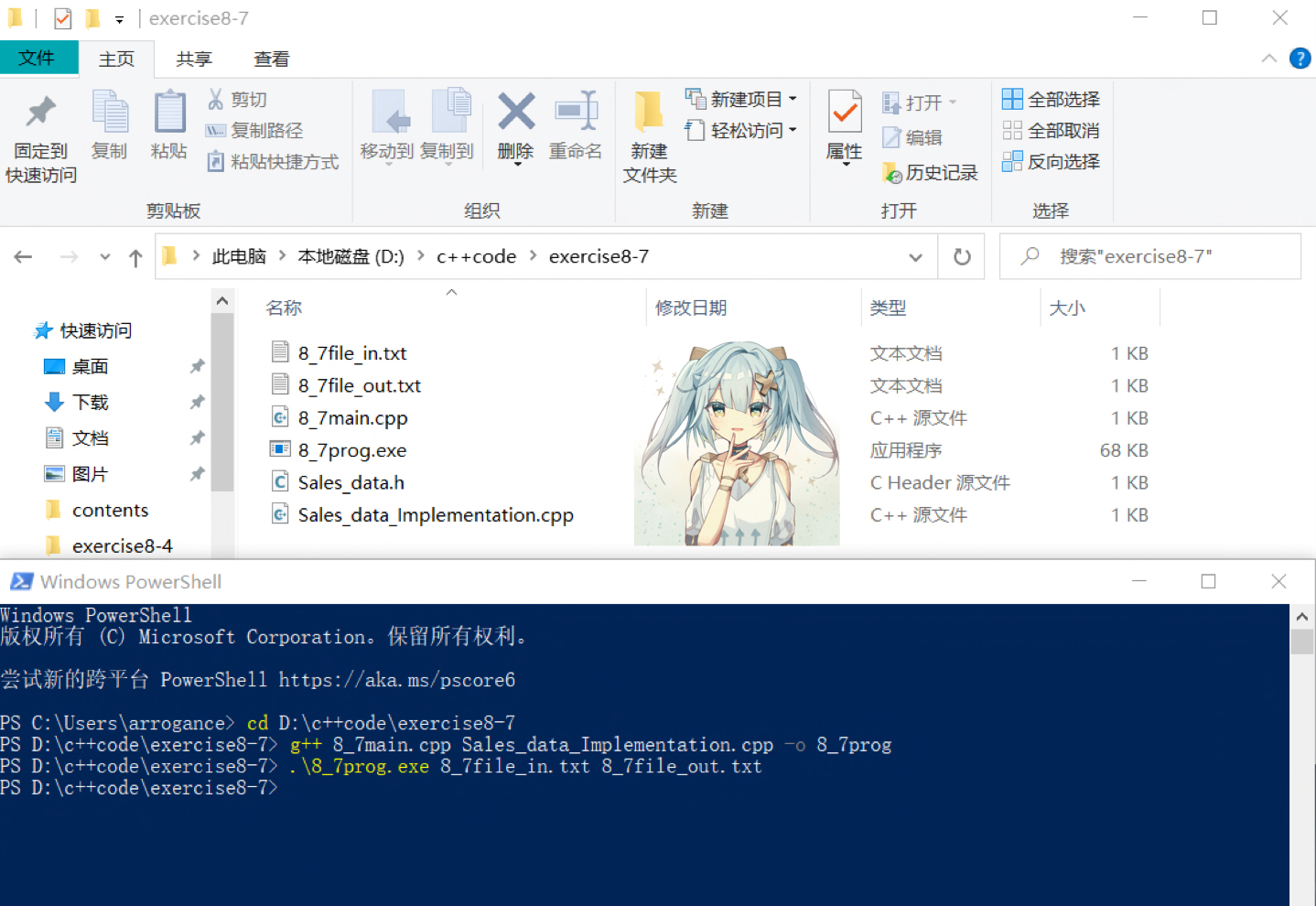Click the Forward navigation arrow
This screenshot has height=906, width=1316.
point(69,257)
